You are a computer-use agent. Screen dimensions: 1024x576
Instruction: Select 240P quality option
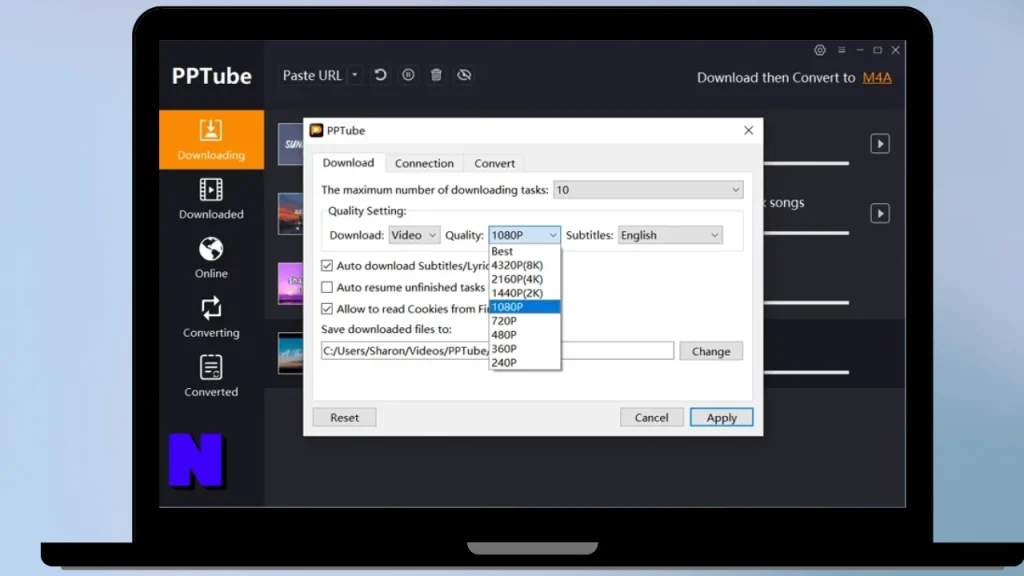coord(524,362)
